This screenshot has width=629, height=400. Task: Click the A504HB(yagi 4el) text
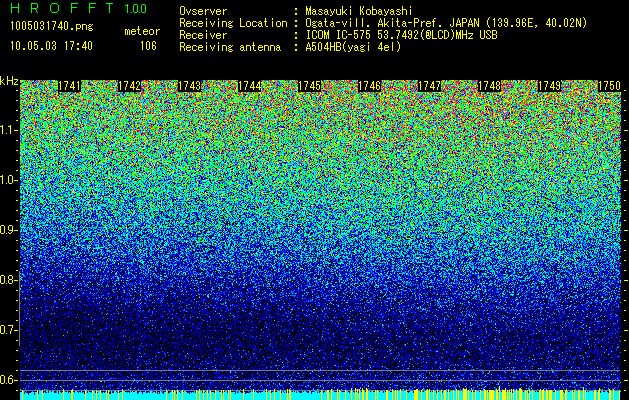[353, 47]
